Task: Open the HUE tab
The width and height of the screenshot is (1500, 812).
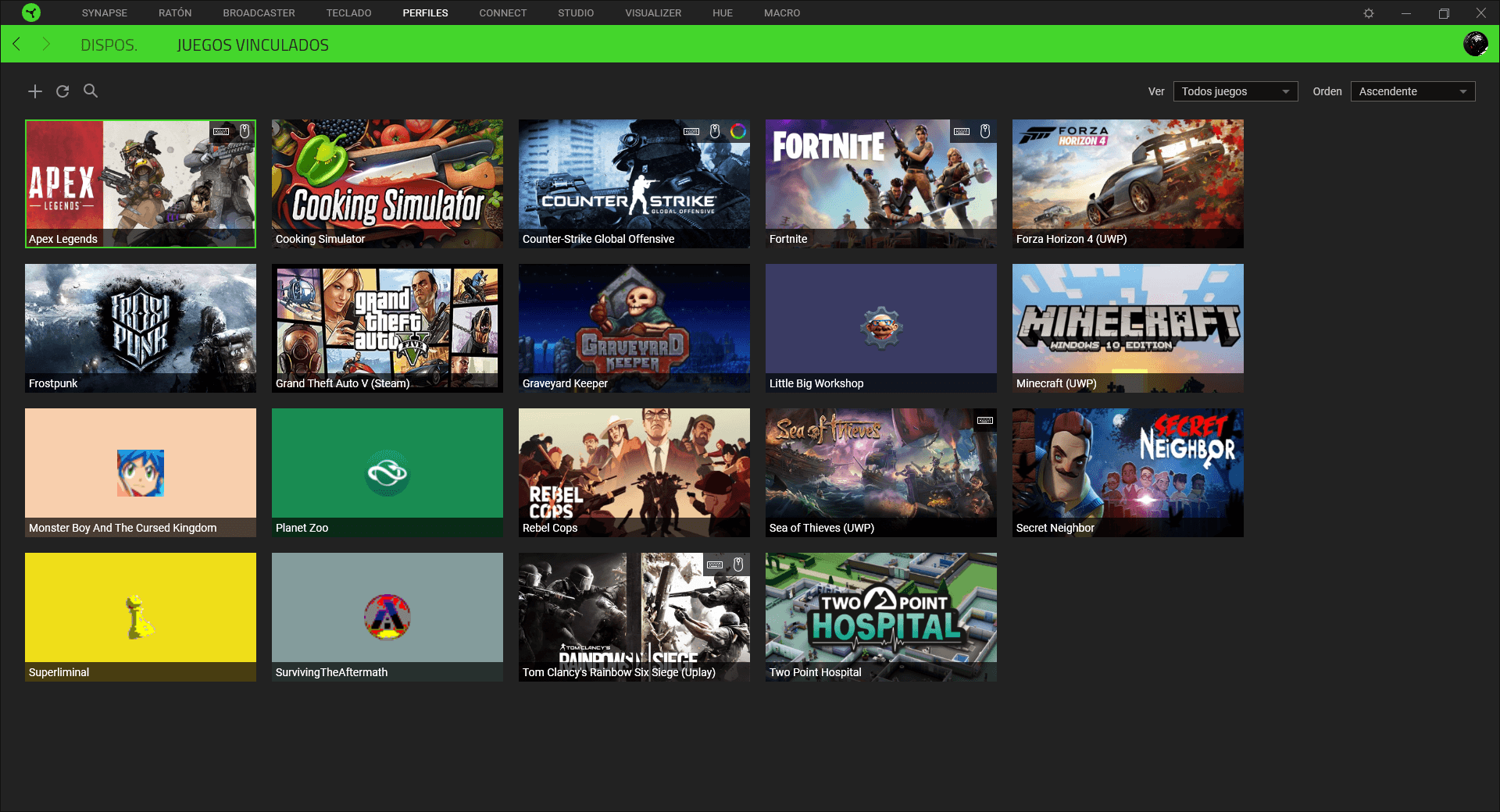Action: coord(722,13)
